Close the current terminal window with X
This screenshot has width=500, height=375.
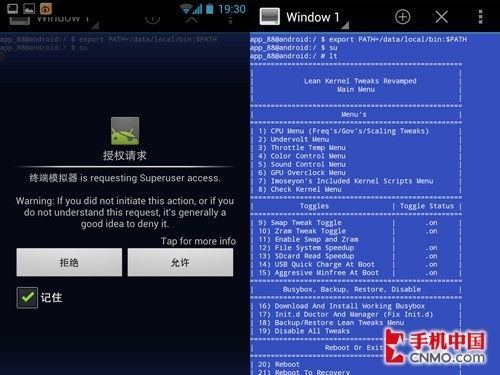click(x=442, y=17)
